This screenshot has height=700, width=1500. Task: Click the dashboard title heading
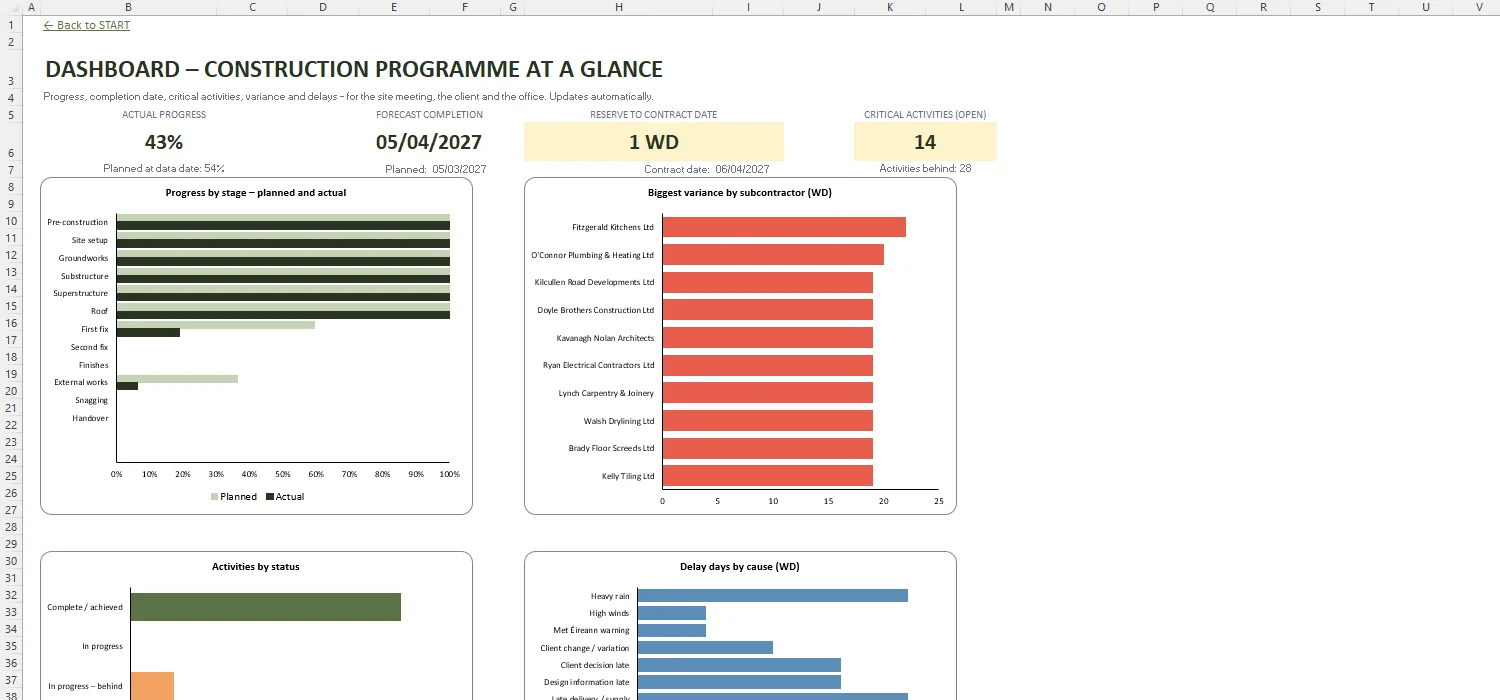tap(354, 69)
